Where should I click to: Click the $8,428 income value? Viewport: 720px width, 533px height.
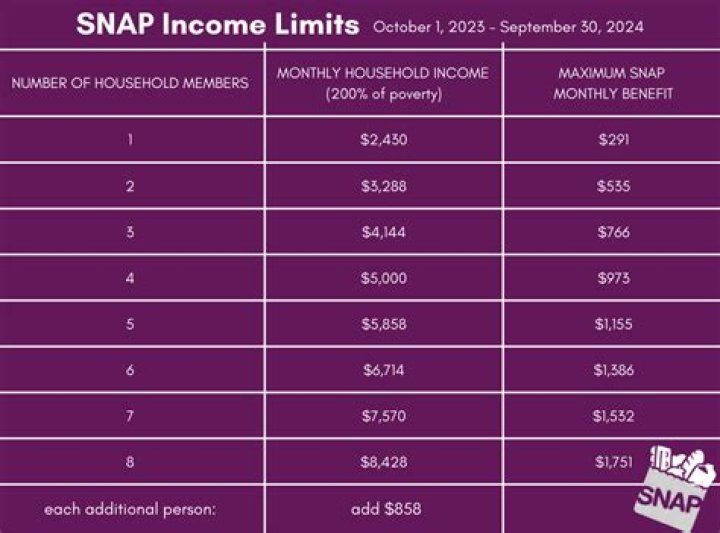click(x=384, y=463)
